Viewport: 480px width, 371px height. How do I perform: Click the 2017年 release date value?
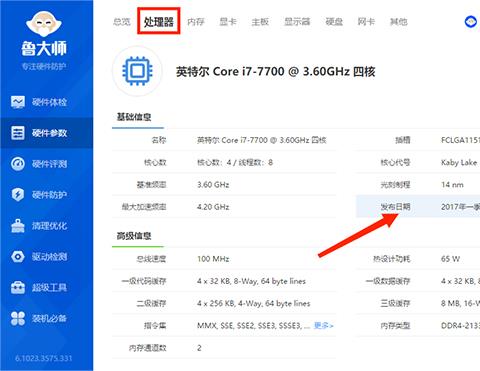click(460, 207)
